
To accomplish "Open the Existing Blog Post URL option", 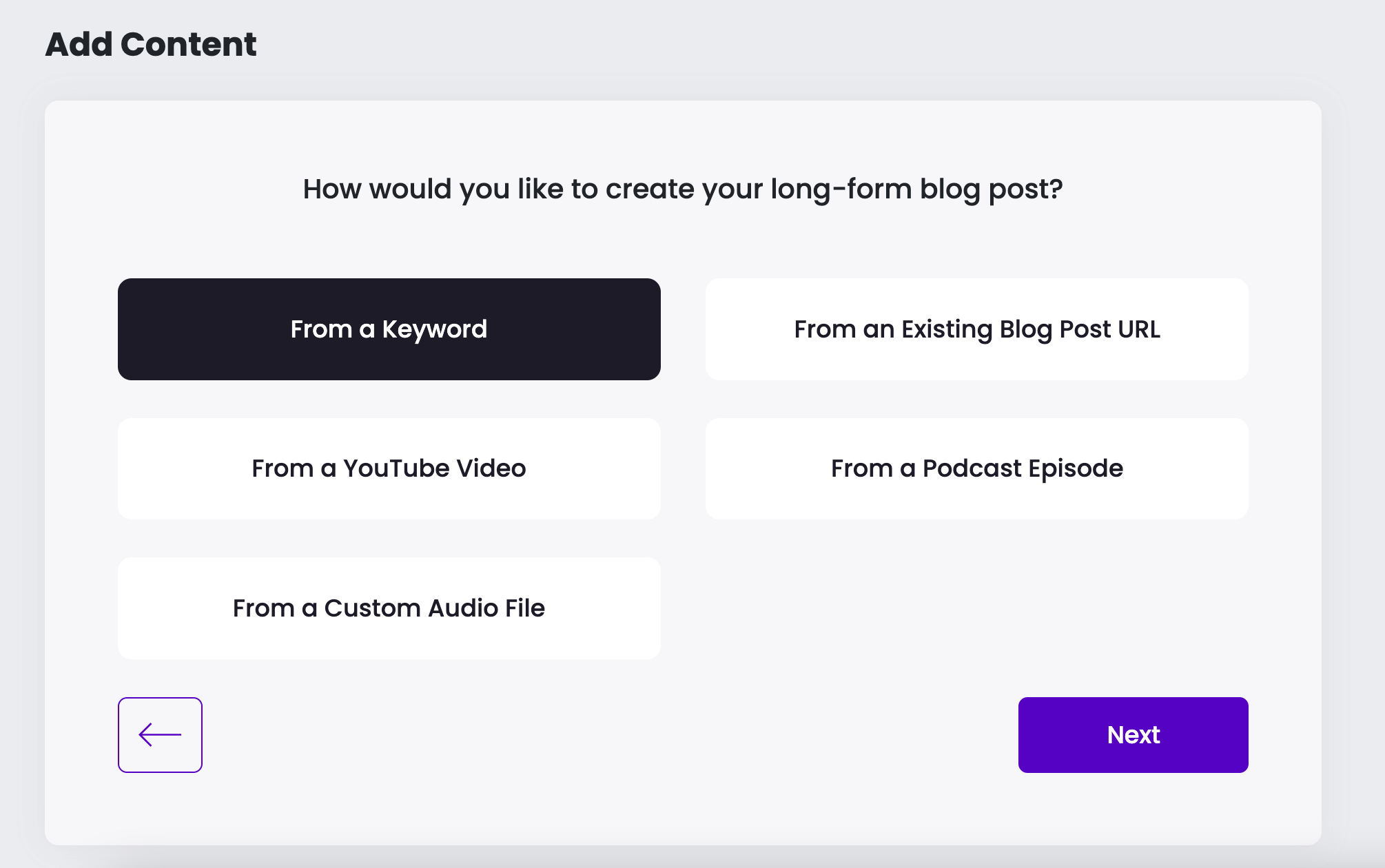I will [977, 329].
